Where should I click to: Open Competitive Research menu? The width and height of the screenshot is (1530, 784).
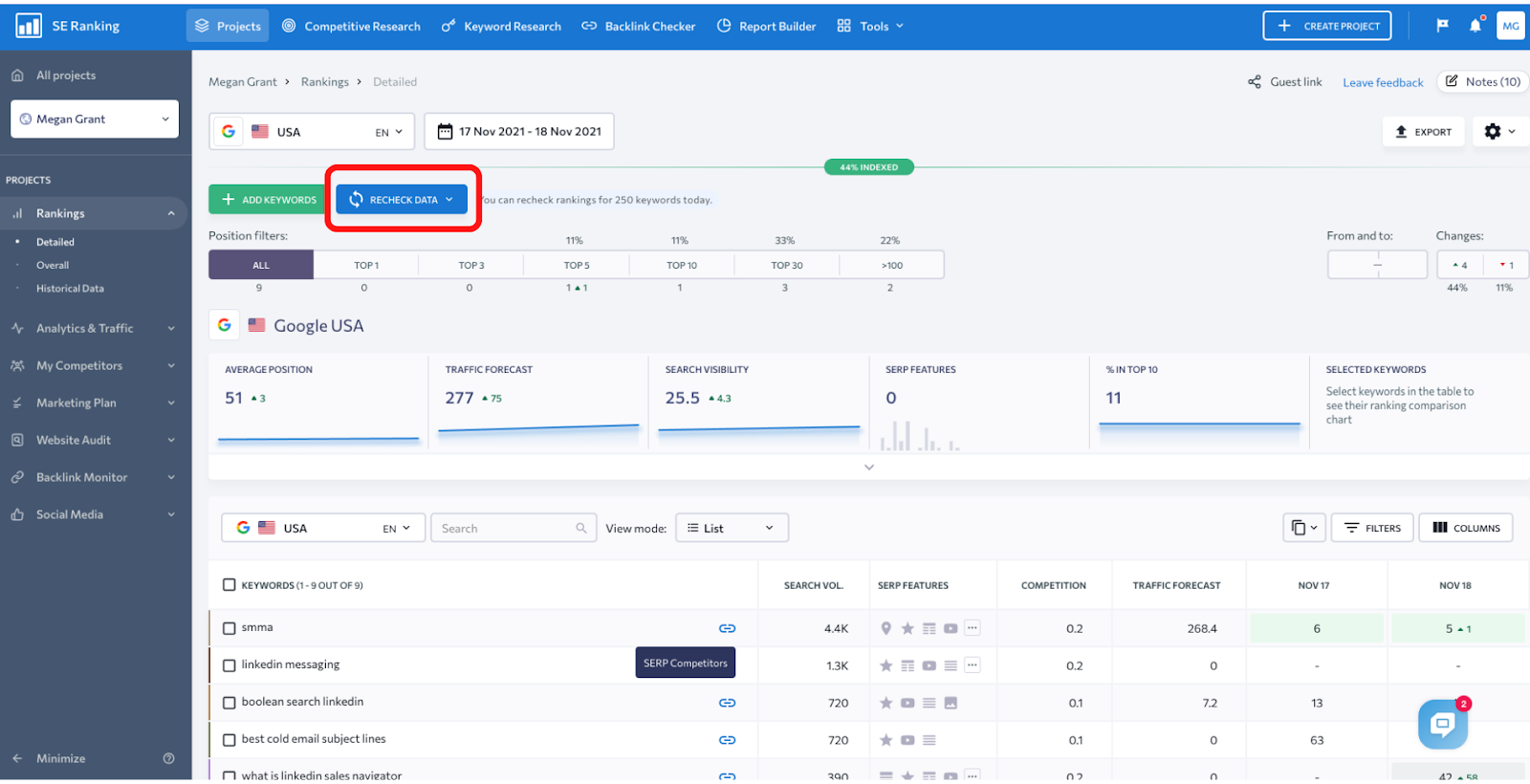(352, 26)
